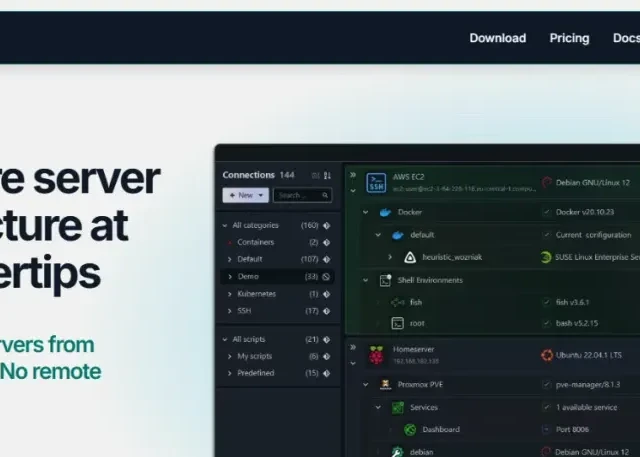This screenshot has height=457, width=640.
Task: Click the Ubuntu 22.04.1 LTS label
Action: [589, 355]
